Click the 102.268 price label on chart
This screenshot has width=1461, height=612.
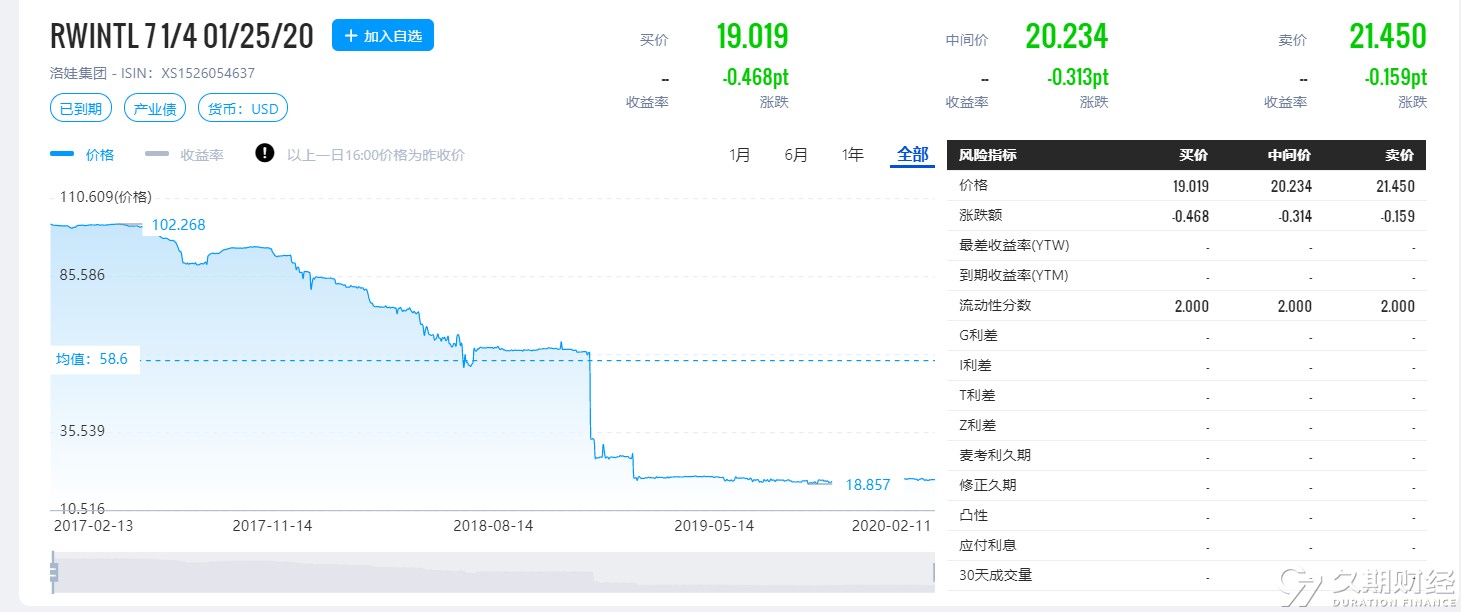coord(178,224)
